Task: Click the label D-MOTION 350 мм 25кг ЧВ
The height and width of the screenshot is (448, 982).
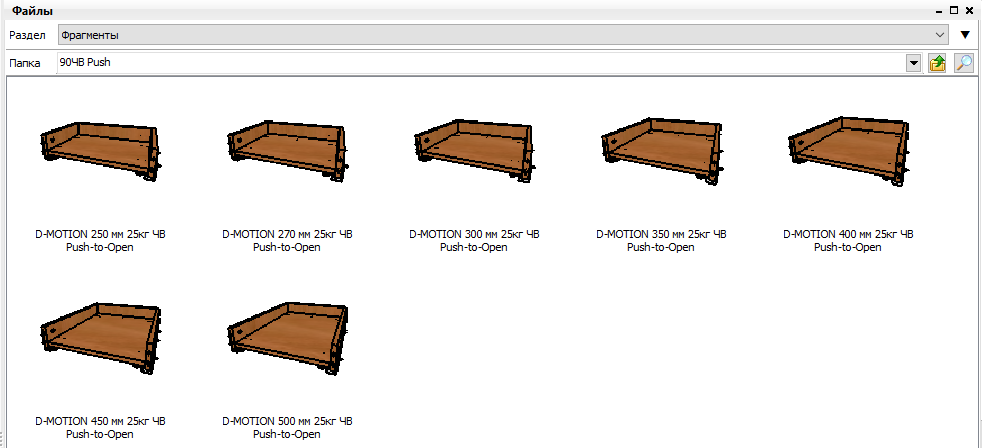Action: coord(661,234)
